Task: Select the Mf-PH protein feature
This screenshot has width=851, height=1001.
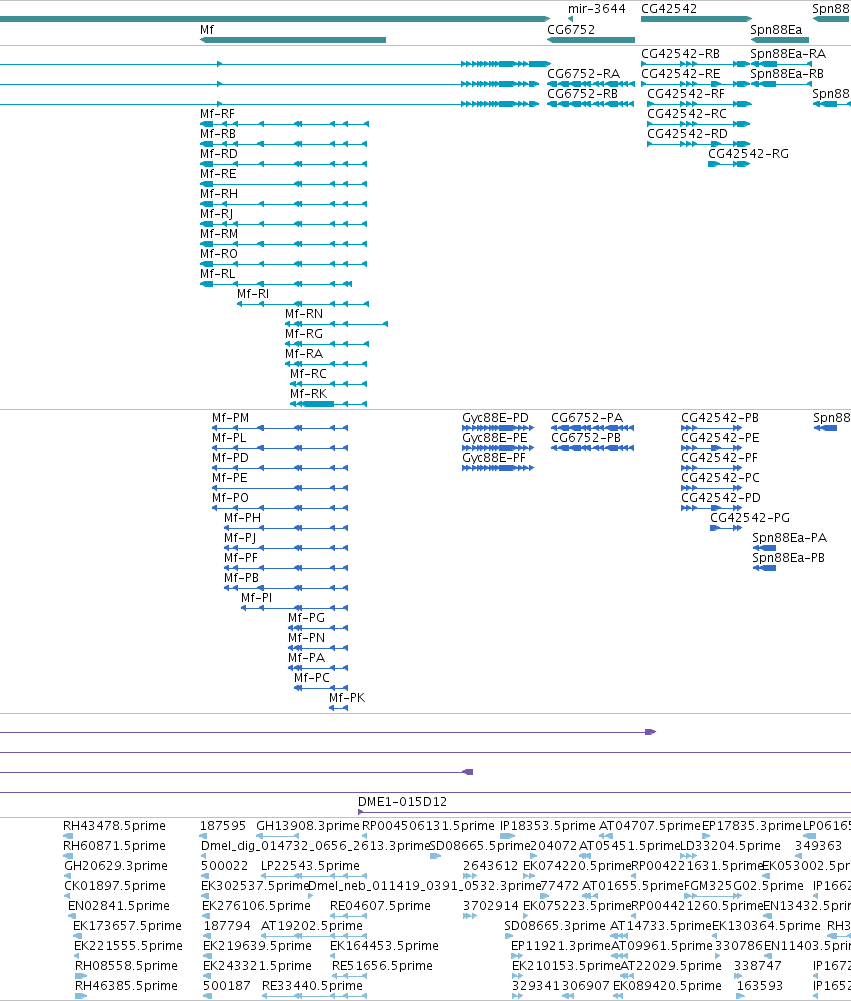Action: [x=286, y=528]
